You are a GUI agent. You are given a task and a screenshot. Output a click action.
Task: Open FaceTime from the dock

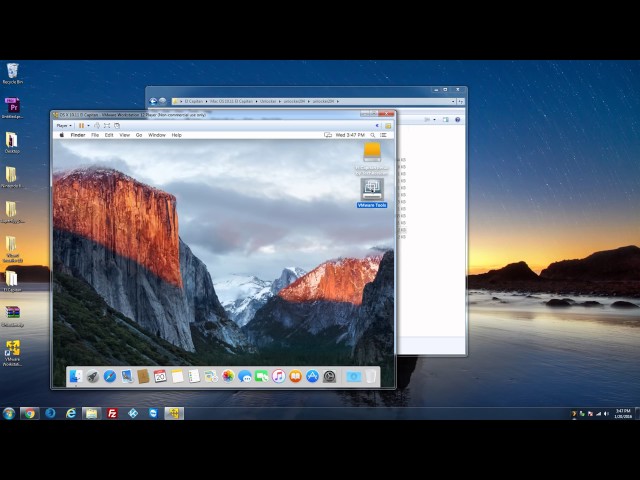262,376
